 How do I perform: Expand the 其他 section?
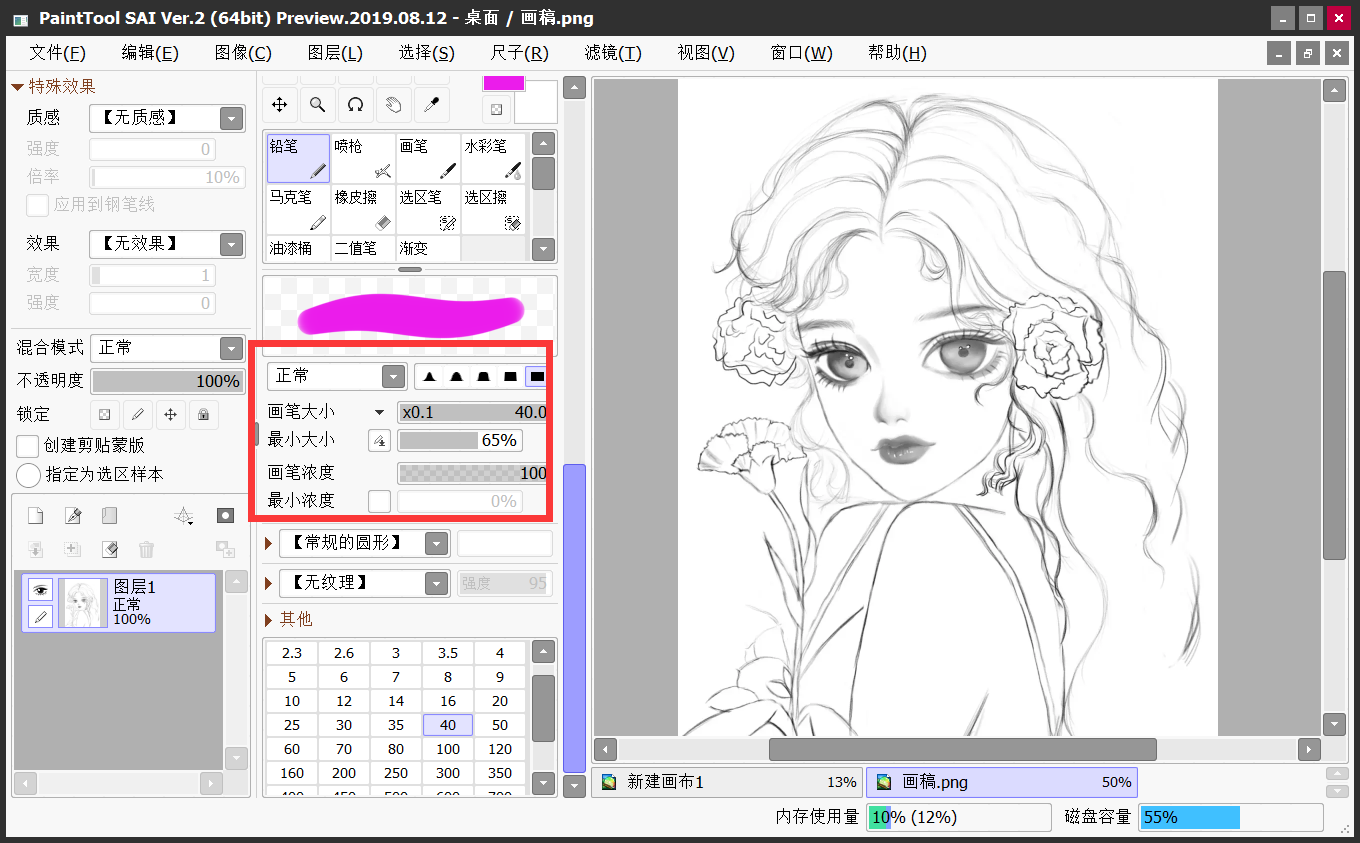(268, 620)
